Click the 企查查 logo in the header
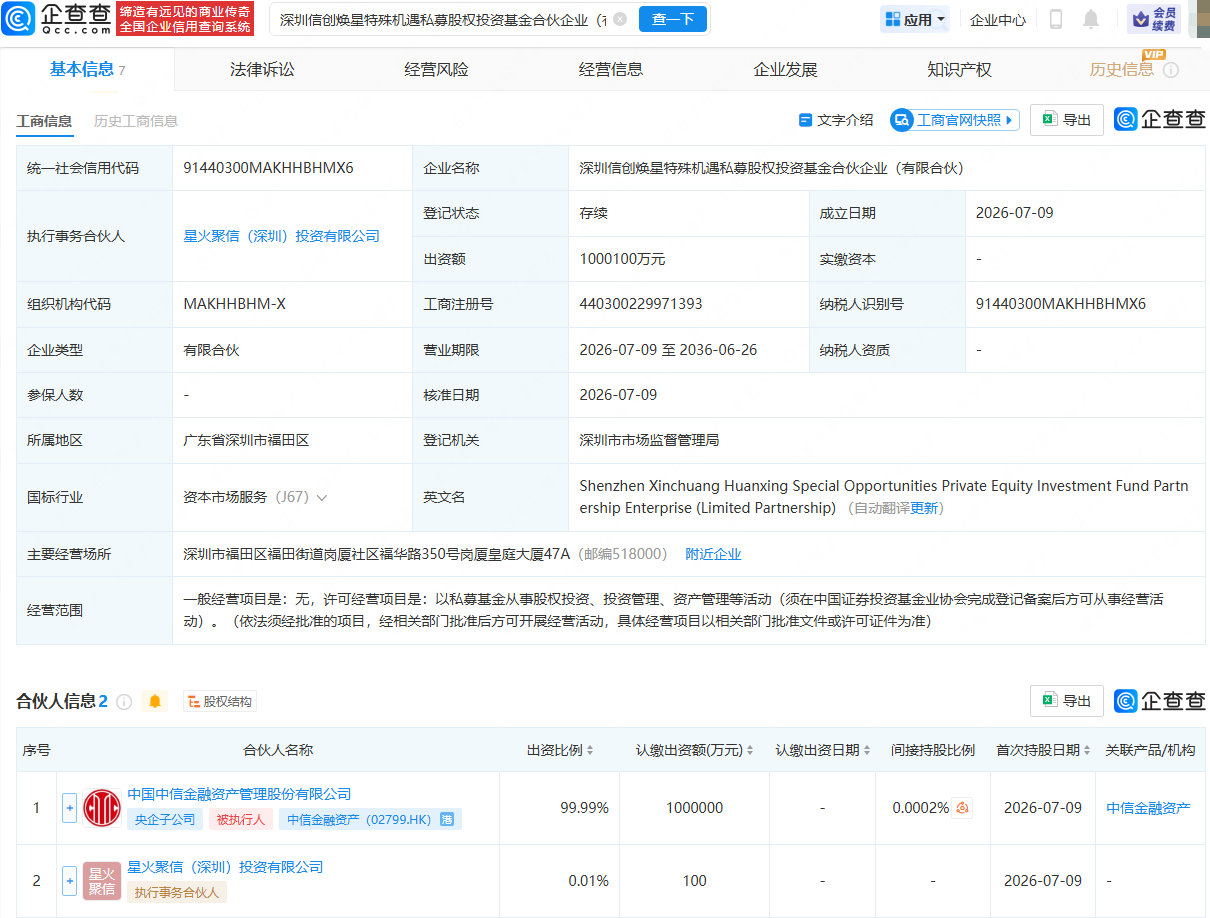 coord(57,18)
